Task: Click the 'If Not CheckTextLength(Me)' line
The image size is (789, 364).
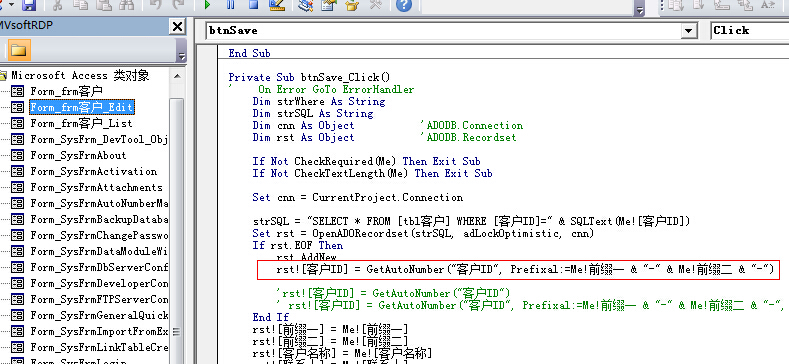Action: tap(372, 174)
